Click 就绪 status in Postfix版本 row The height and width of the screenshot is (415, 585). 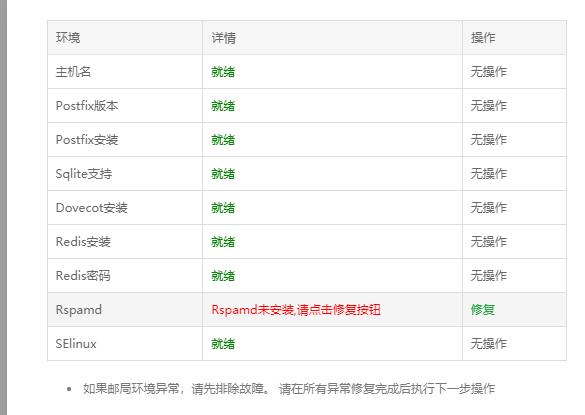223,106
